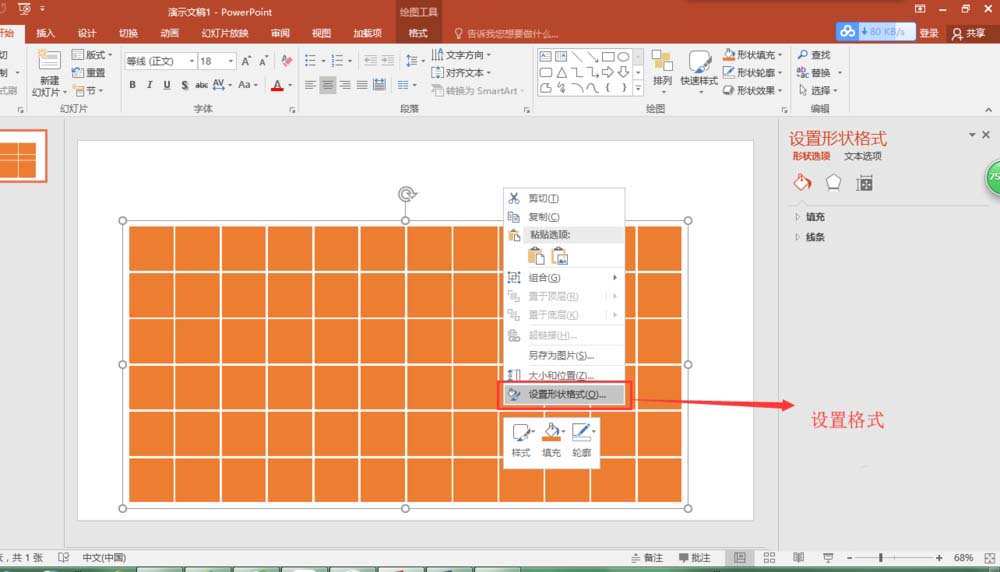Click Fill (填充) in mini toolbar

point(552,440)
